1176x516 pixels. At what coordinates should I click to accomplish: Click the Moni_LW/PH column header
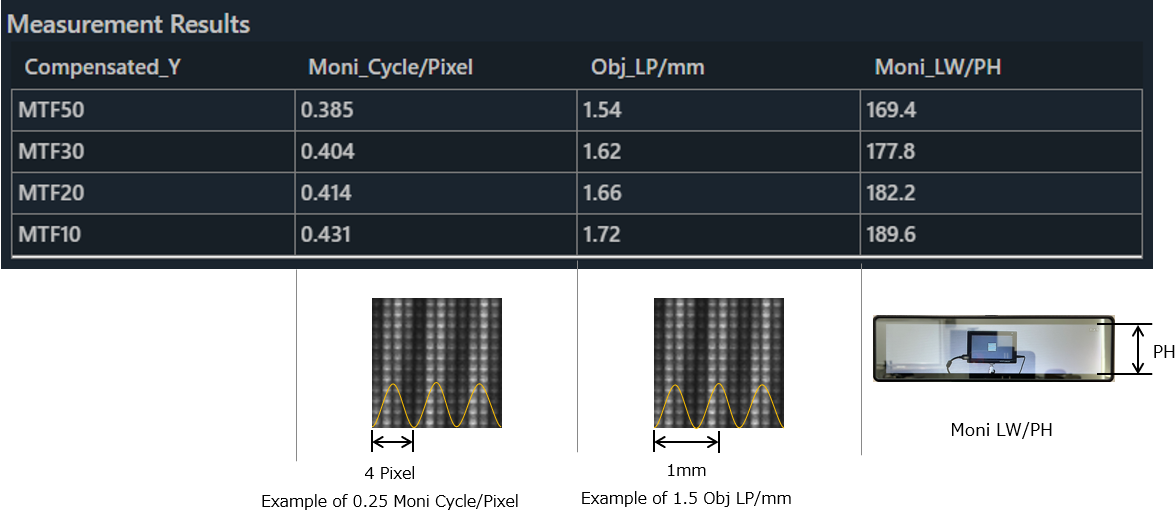click(938, 68)
